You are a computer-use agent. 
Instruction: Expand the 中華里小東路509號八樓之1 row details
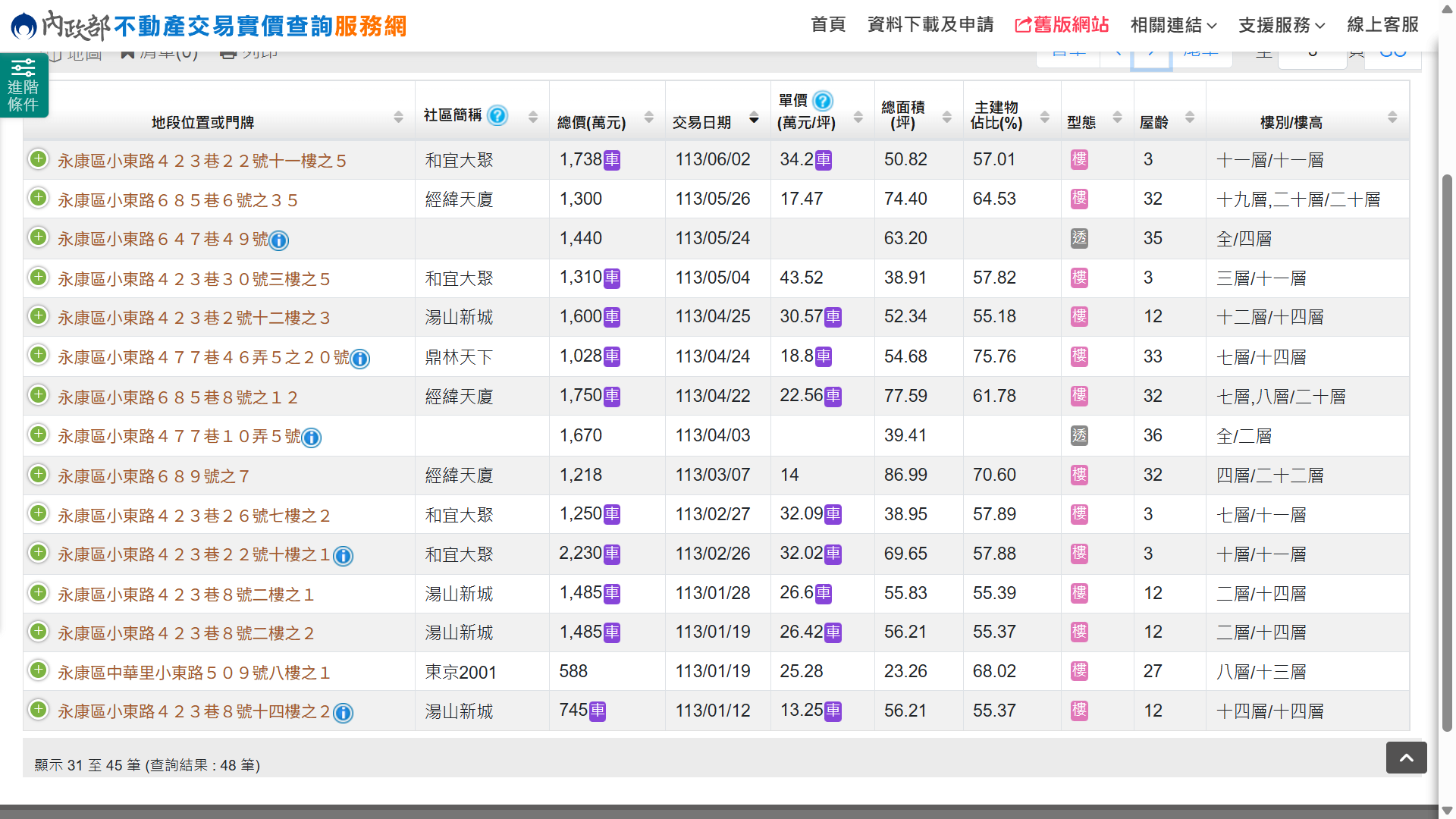(x=39, y=670)
